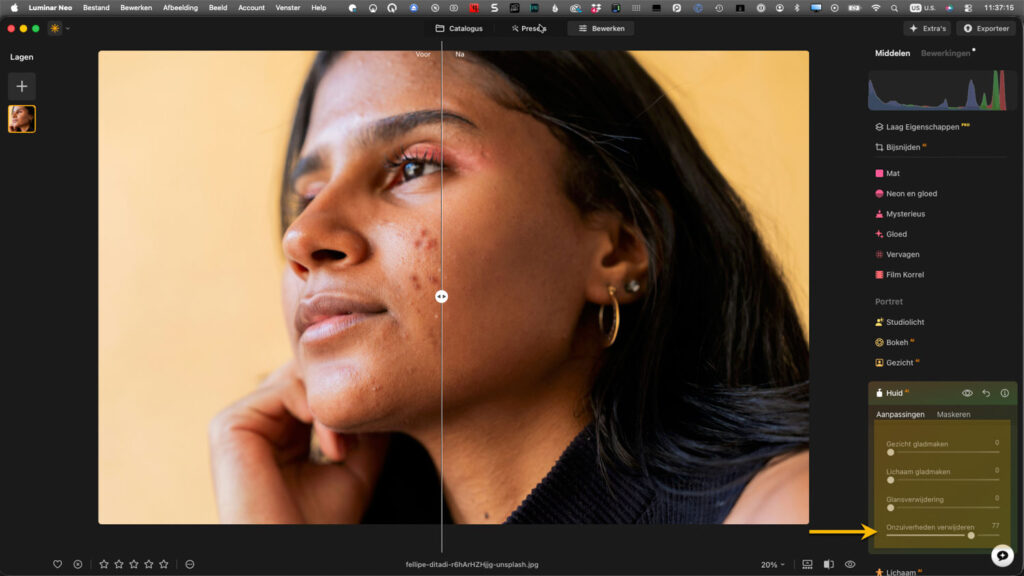Open the Gezicht portrait tool
1024x576 pixels.
(897, 363)
